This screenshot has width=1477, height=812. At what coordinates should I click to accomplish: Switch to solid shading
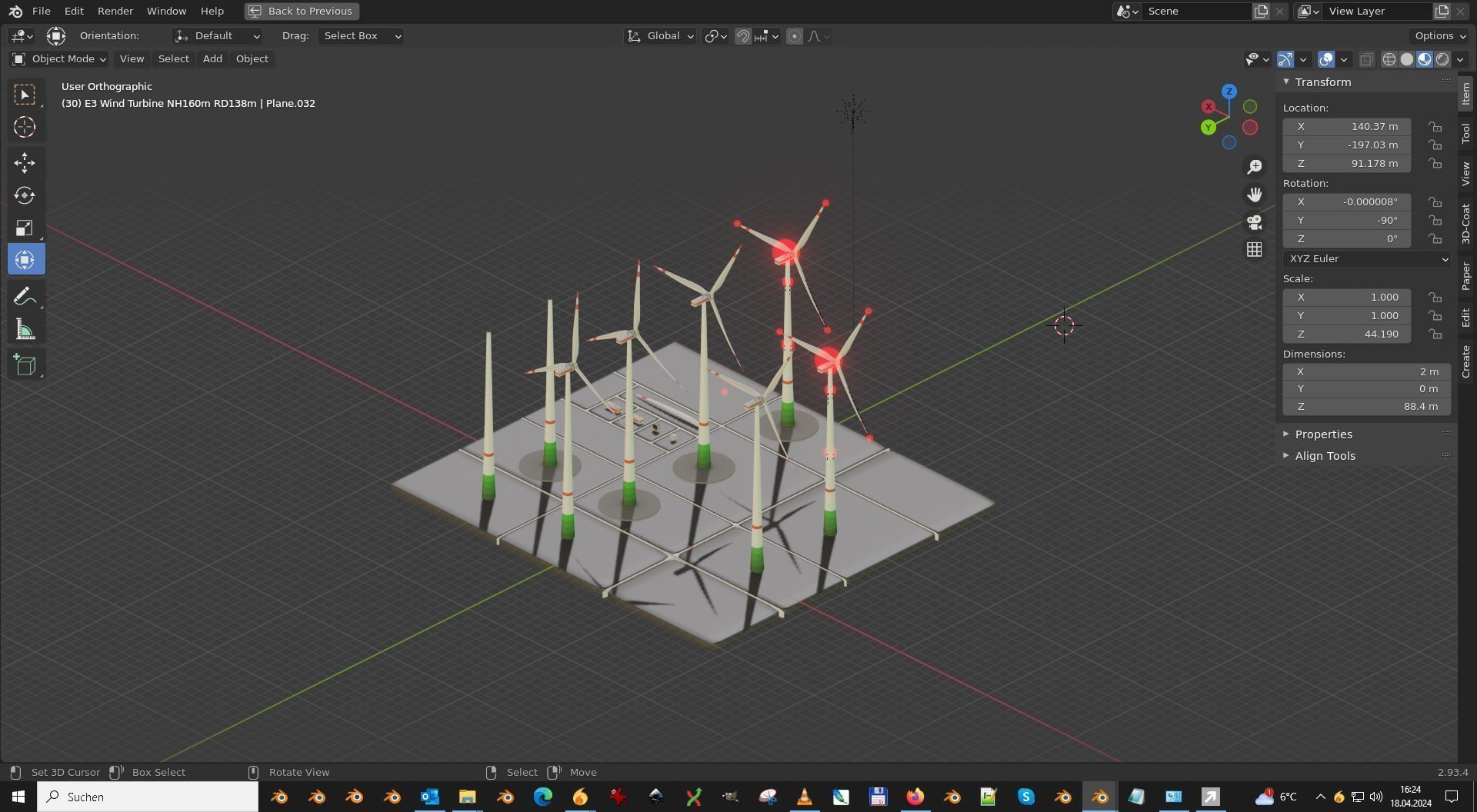coord(1407,59)
